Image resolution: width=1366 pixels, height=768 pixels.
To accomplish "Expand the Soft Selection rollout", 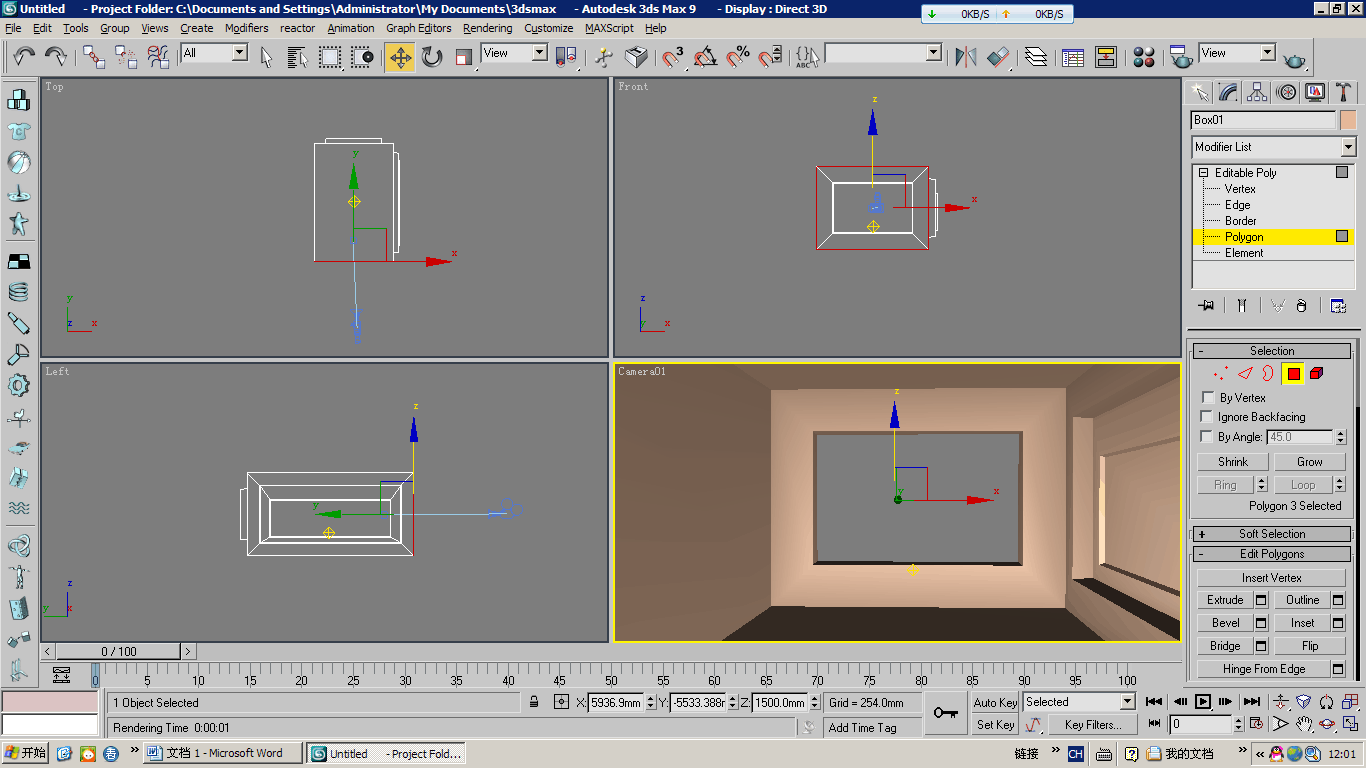I will pos(1272,534).
